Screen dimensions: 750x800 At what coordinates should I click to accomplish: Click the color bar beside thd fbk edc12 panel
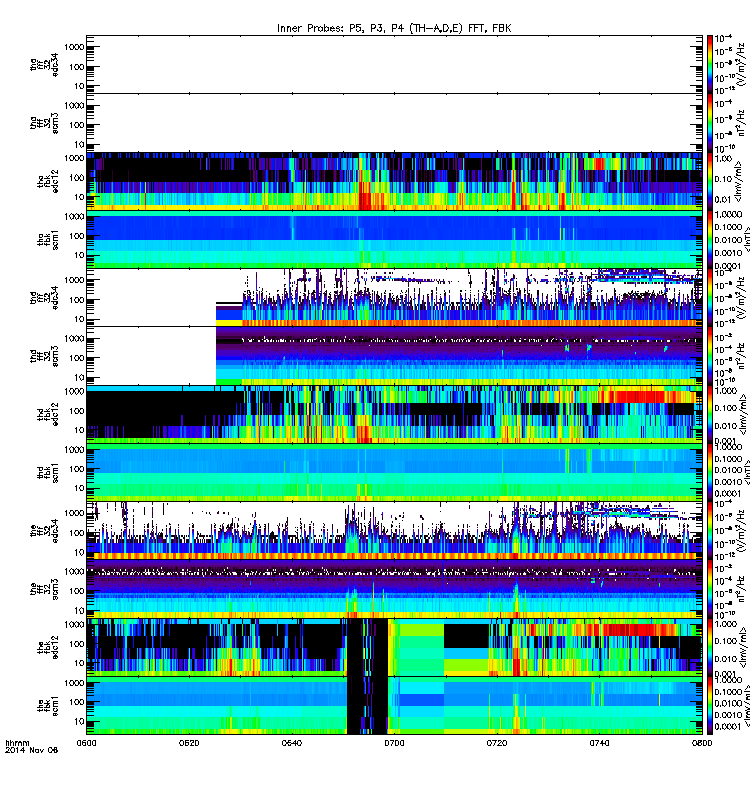710,414
